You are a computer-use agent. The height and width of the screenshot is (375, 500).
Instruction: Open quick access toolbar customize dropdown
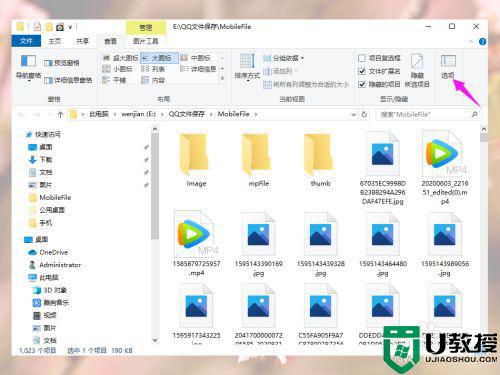(x=70, y=27)
